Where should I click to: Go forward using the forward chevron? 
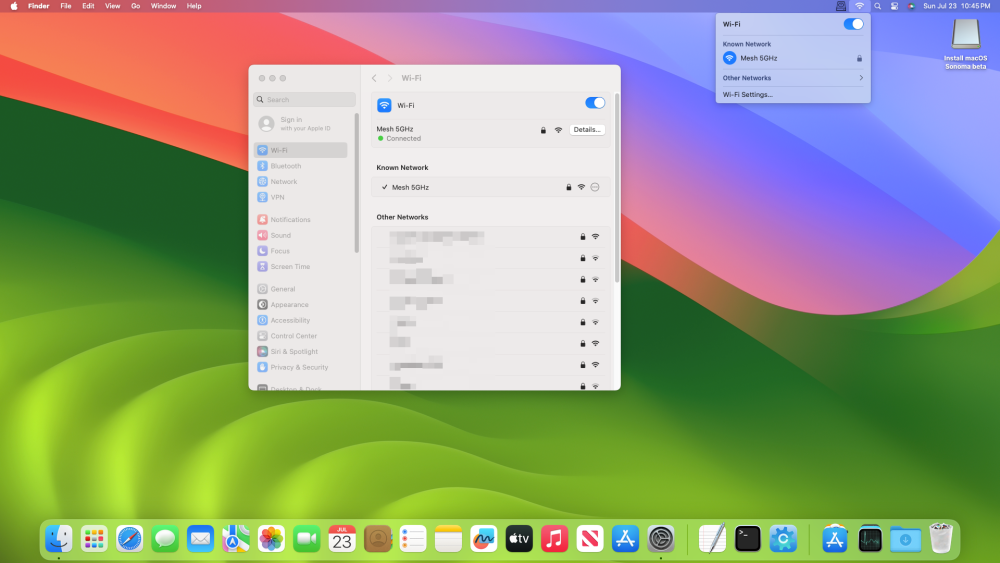click(x=390, y=78)
